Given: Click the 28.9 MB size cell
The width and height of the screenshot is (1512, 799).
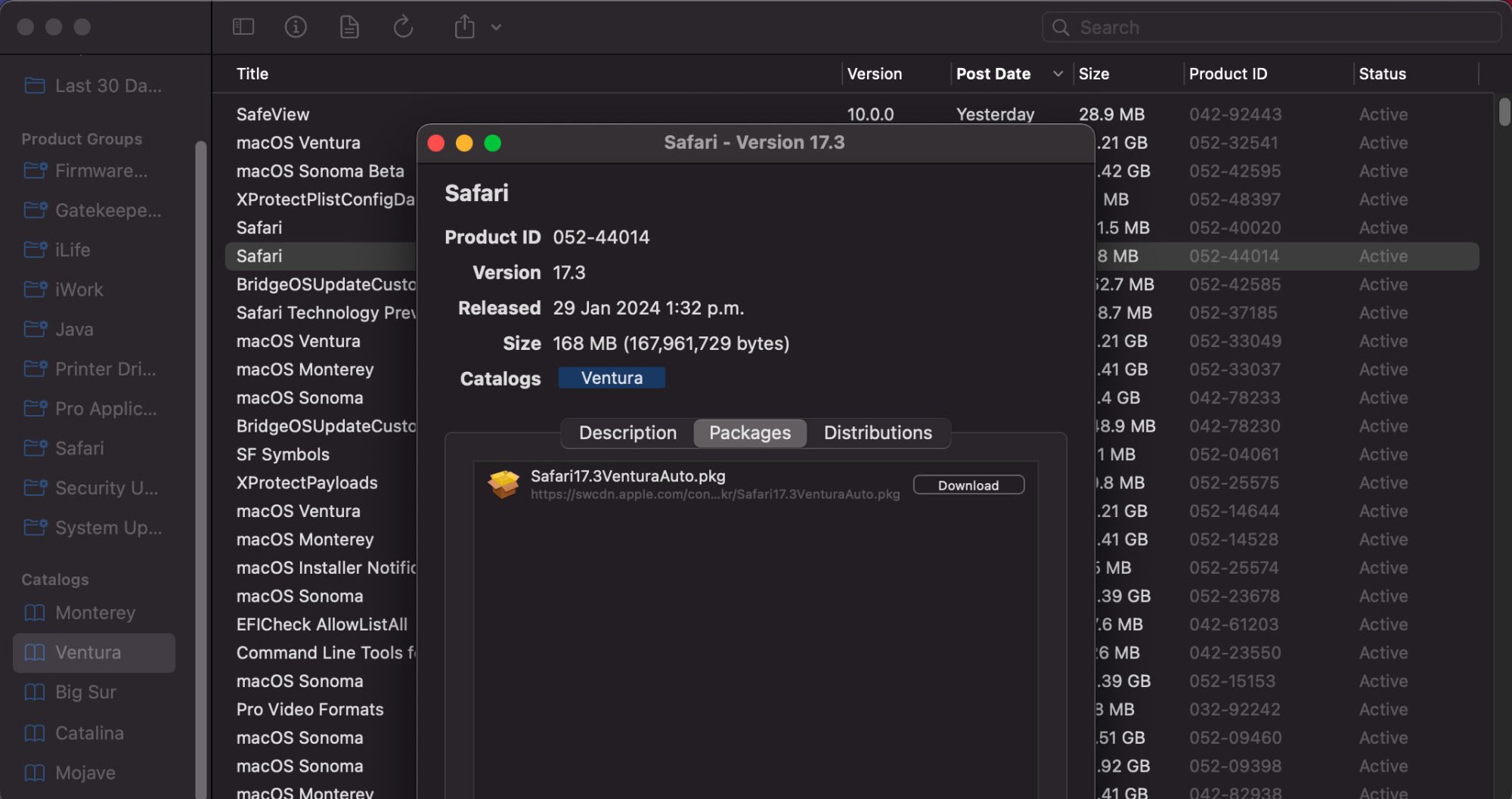Looking at the screenshot, I should [x=1111, y=114].
